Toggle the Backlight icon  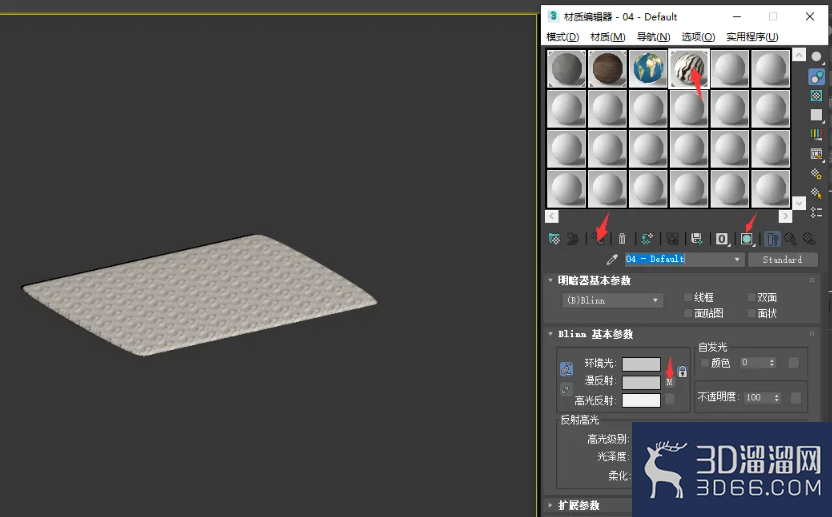[x=817, y=77]
